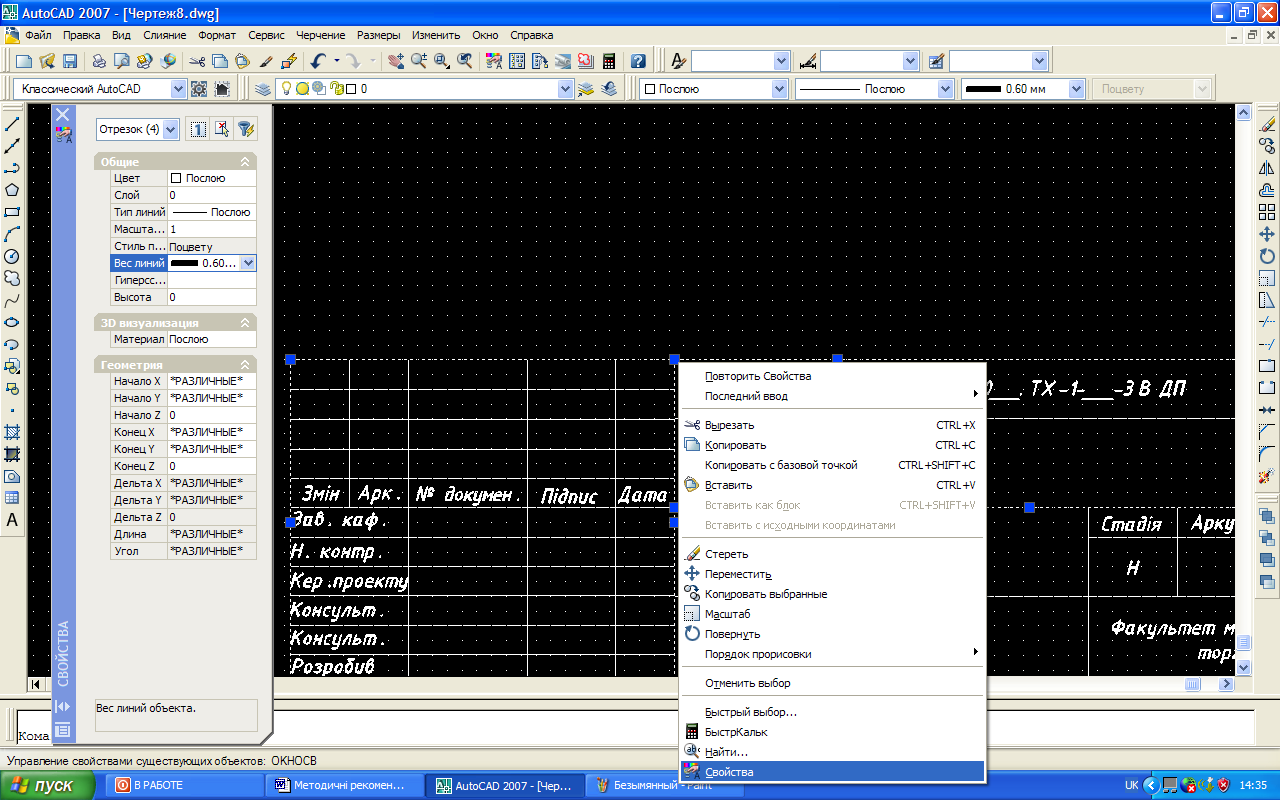Click the Undo arrow icon
The width and height of the screenshot is (1280, 800).
tap(317, 61)
